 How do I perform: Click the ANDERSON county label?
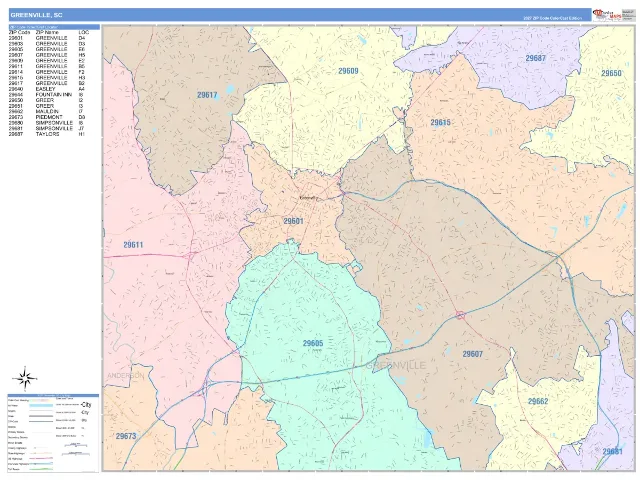click(x=125, y=376)
